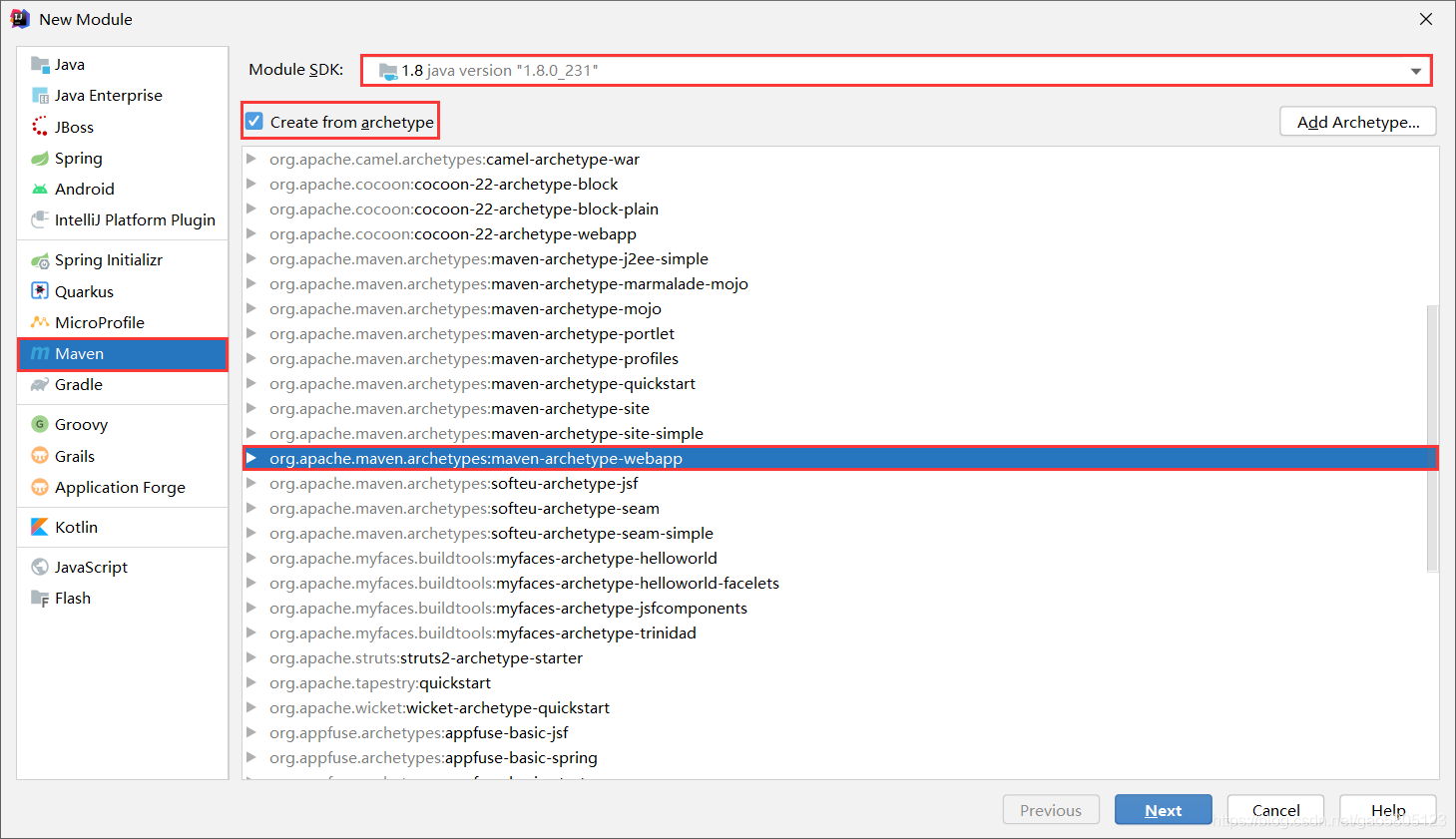Screen dimensions: 1456x839
Task: Click the Add Archetype button
Action: pos(1357,122)
